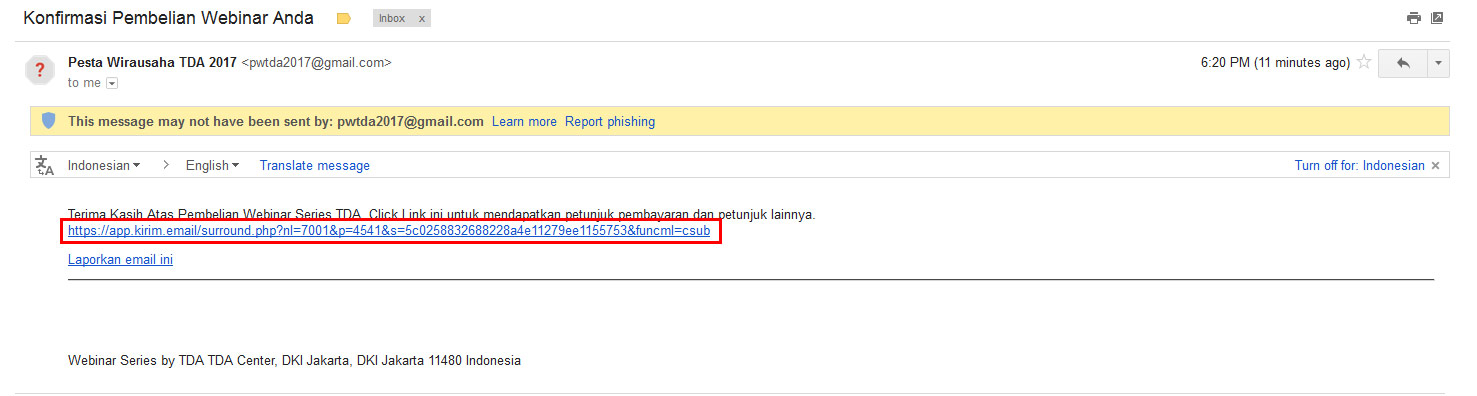Click the arrow between the language selectors
Viewport: 1477px width, 396px height.
(165, 165)
